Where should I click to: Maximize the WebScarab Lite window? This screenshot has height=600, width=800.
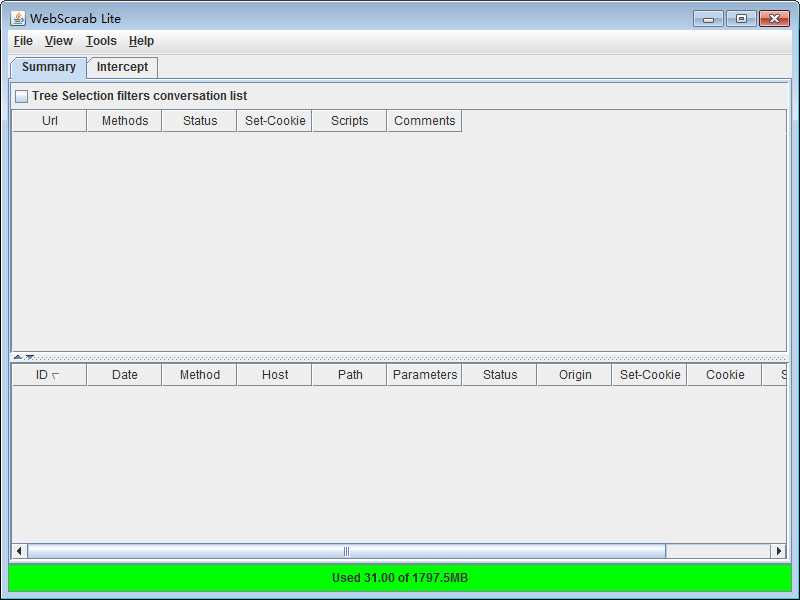click(741, 19)
